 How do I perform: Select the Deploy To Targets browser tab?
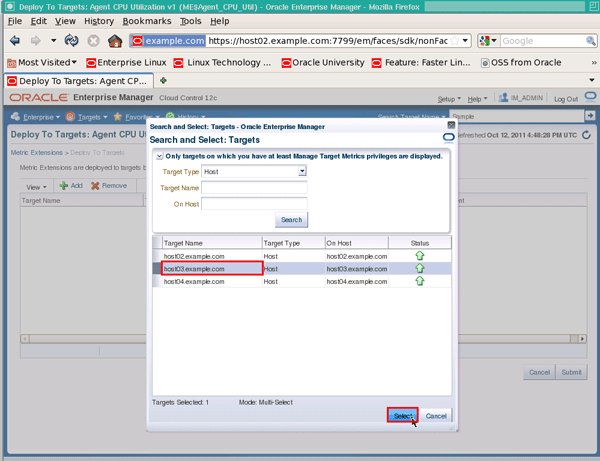pos(78,81)
